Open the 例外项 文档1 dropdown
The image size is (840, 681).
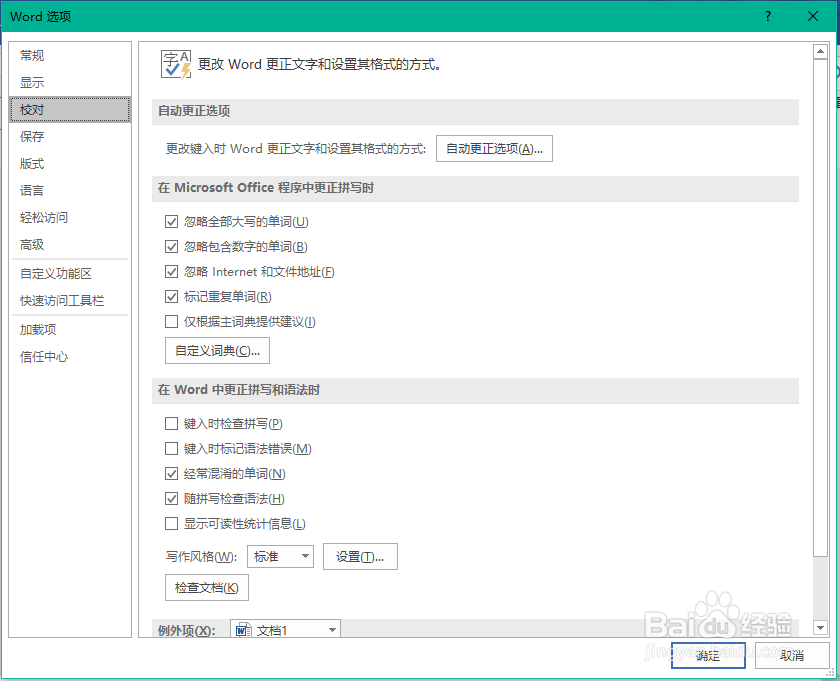(x=286, y=630)
